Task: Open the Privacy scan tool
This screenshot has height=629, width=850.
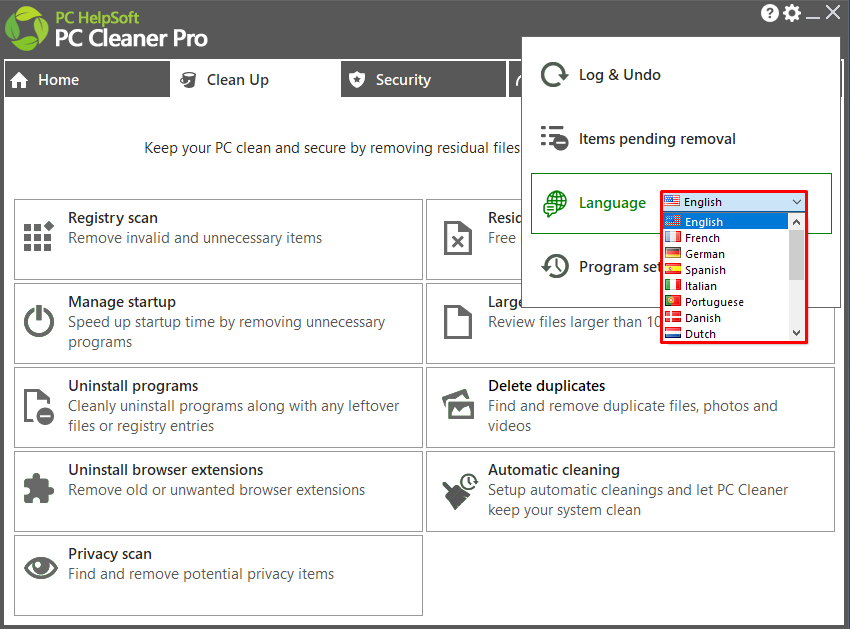Action: pyautogui.click(x=218, y=576)
